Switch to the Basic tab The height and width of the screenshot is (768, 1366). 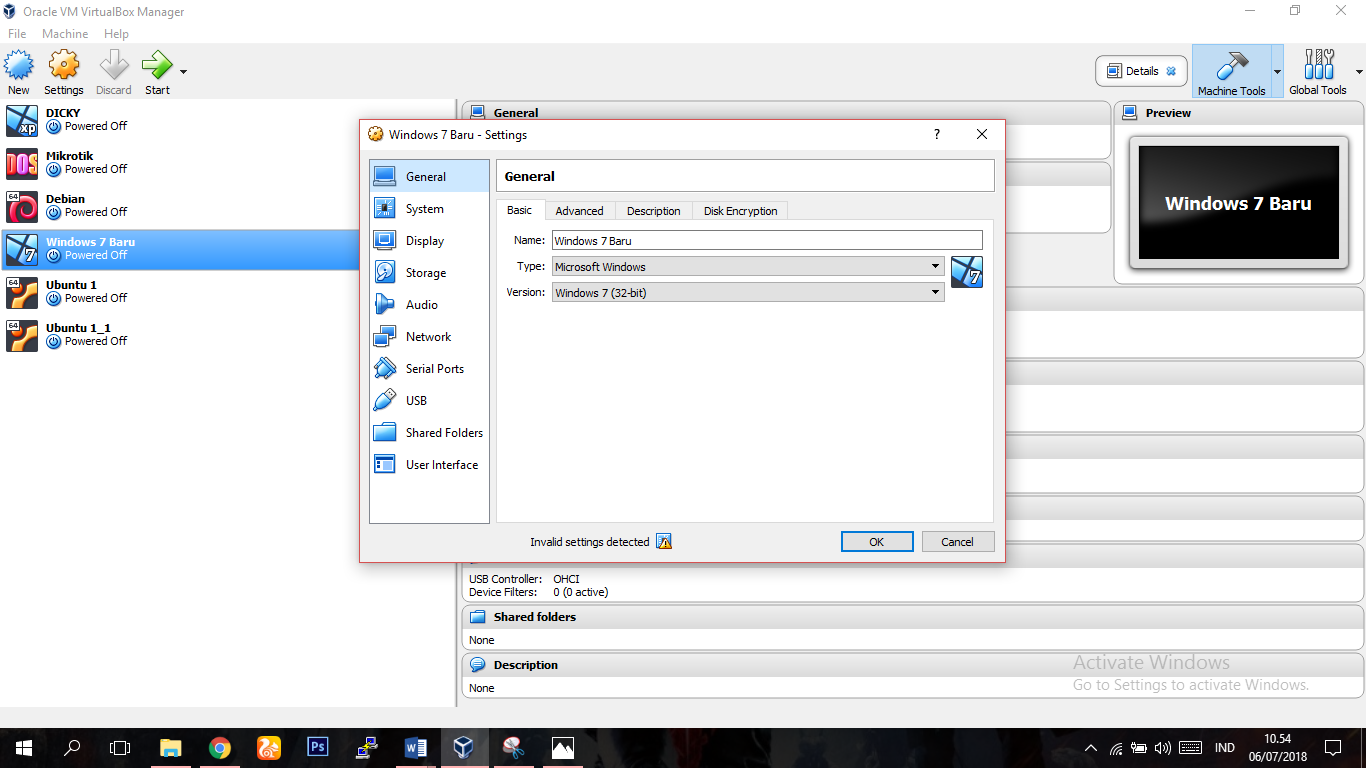tap(520, 210)
